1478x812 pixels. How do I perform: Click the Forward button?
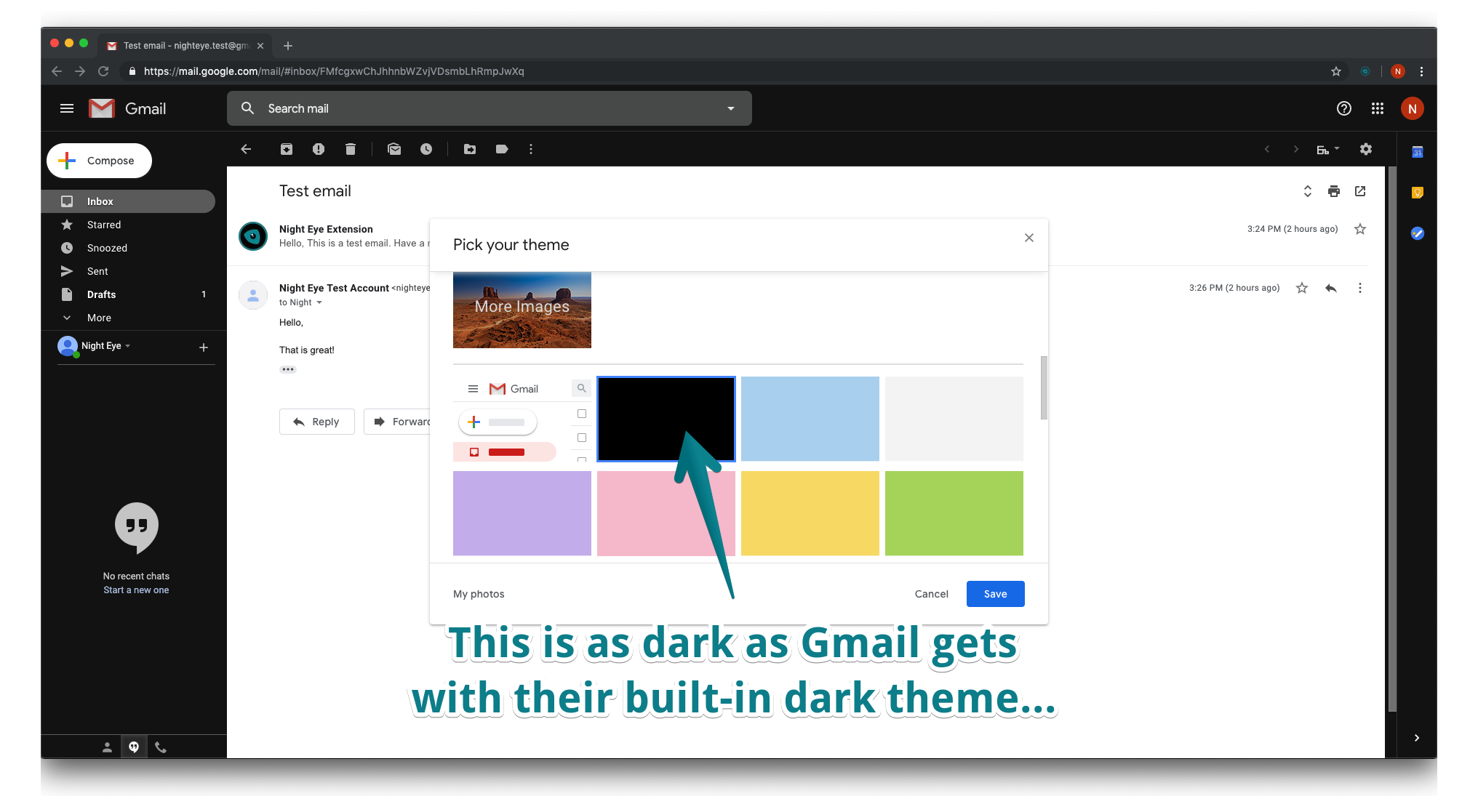tap(397, 422)
